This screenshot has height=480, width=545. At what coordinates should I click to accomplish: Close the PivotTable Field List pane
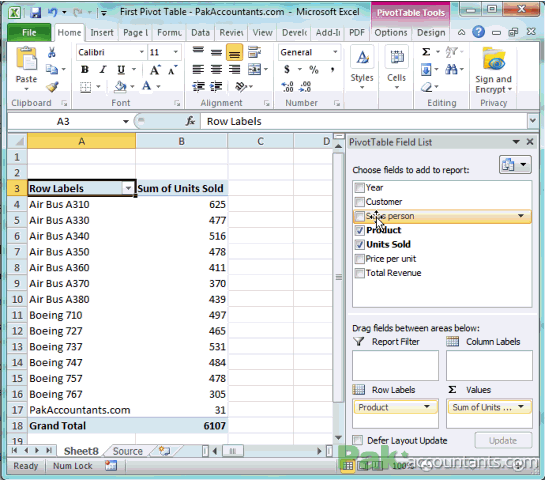click(x=530, y=142)
